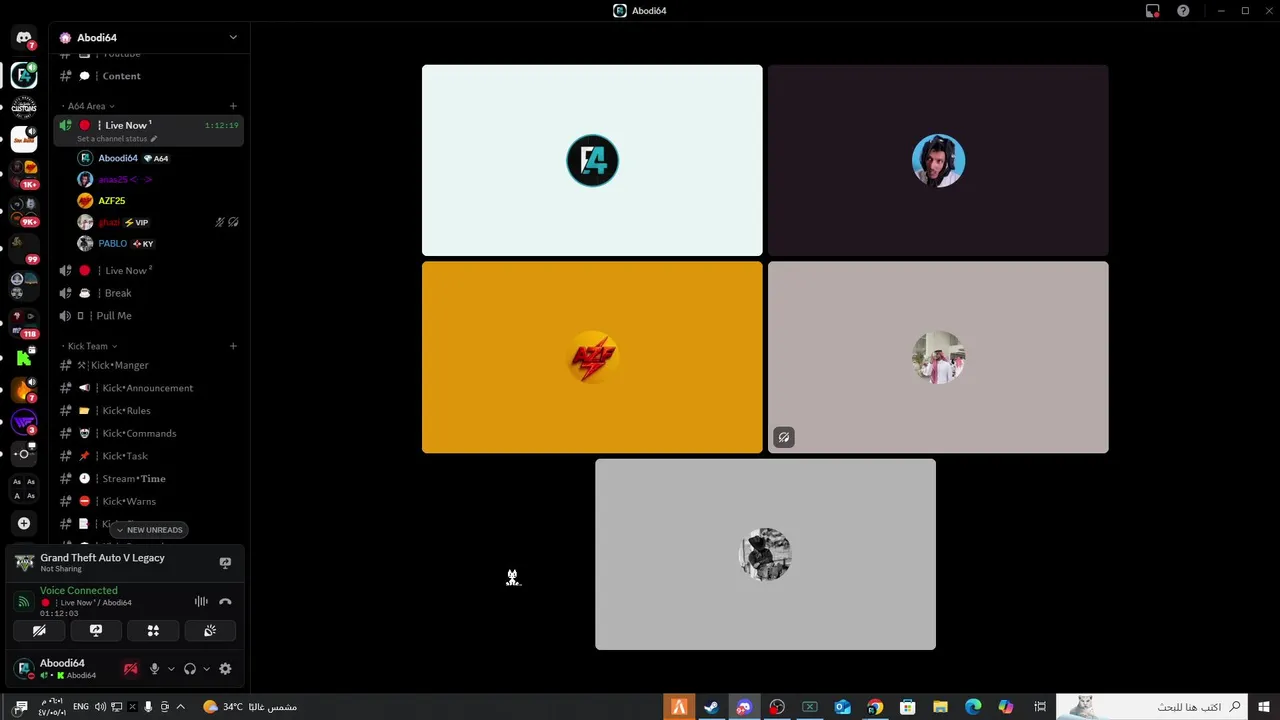
Task: Click the Task View taskbar icon
Action: (1040, 707)
